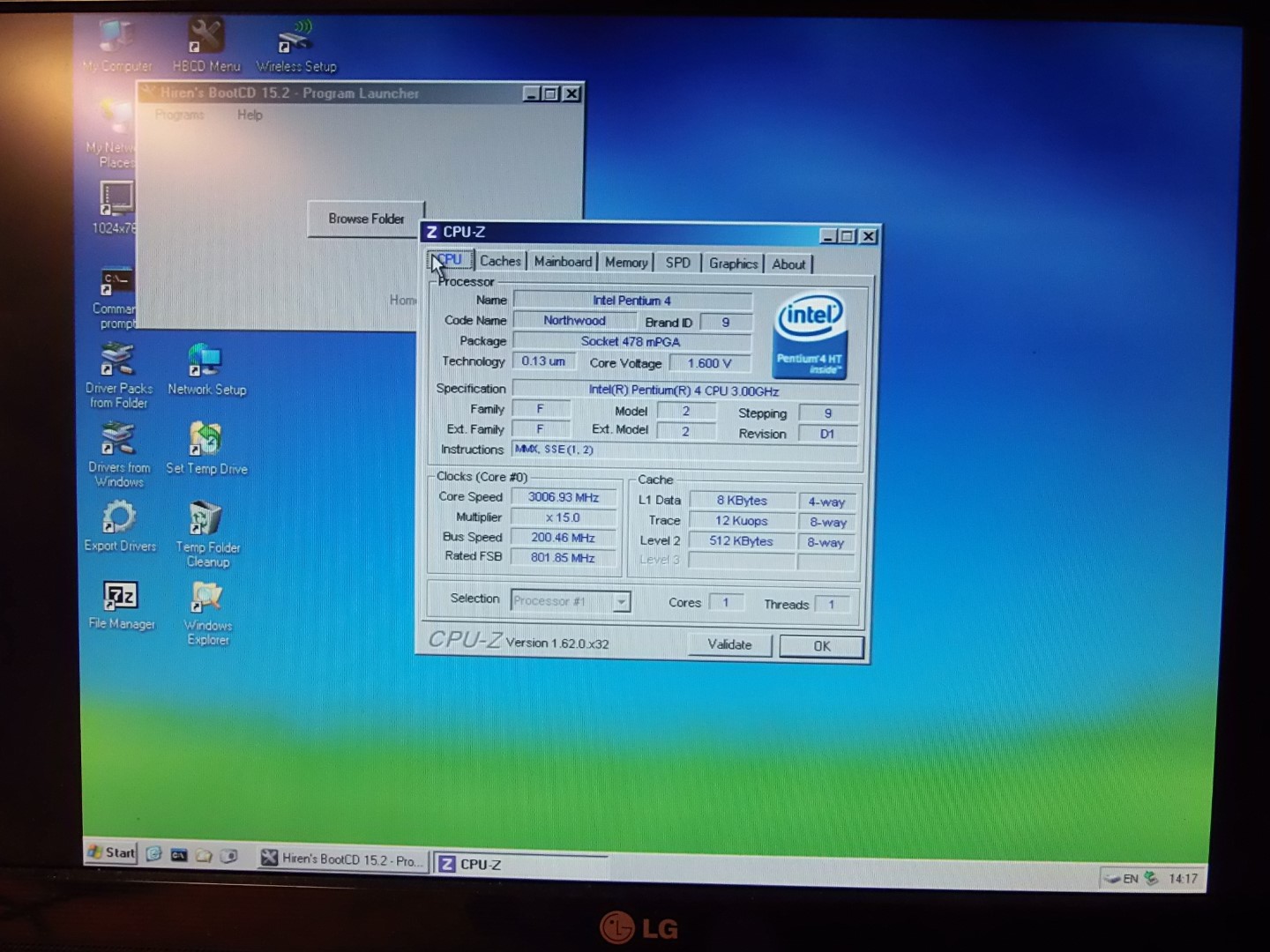
Task: Launch the Export Drivers icon
Action: click(x=119, y=525)
